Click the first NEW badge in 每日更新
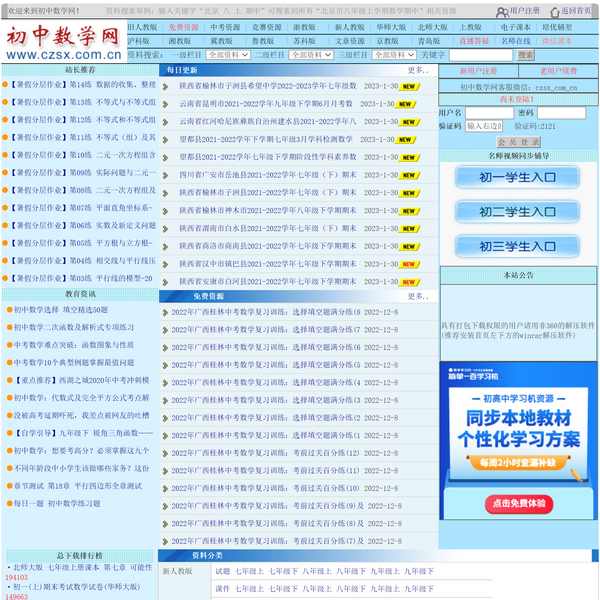Viewport: 600px width, 600px height. 407,87
